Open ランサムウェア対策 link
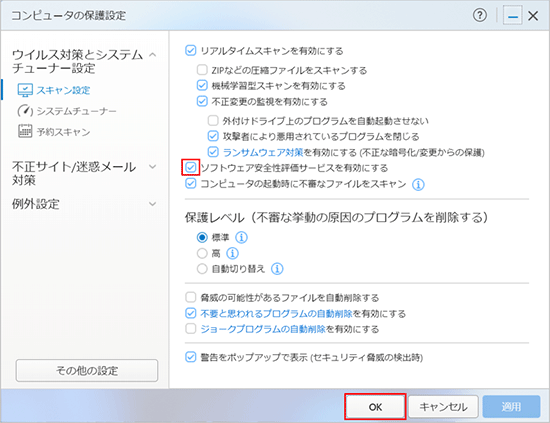 coord(263,152)
